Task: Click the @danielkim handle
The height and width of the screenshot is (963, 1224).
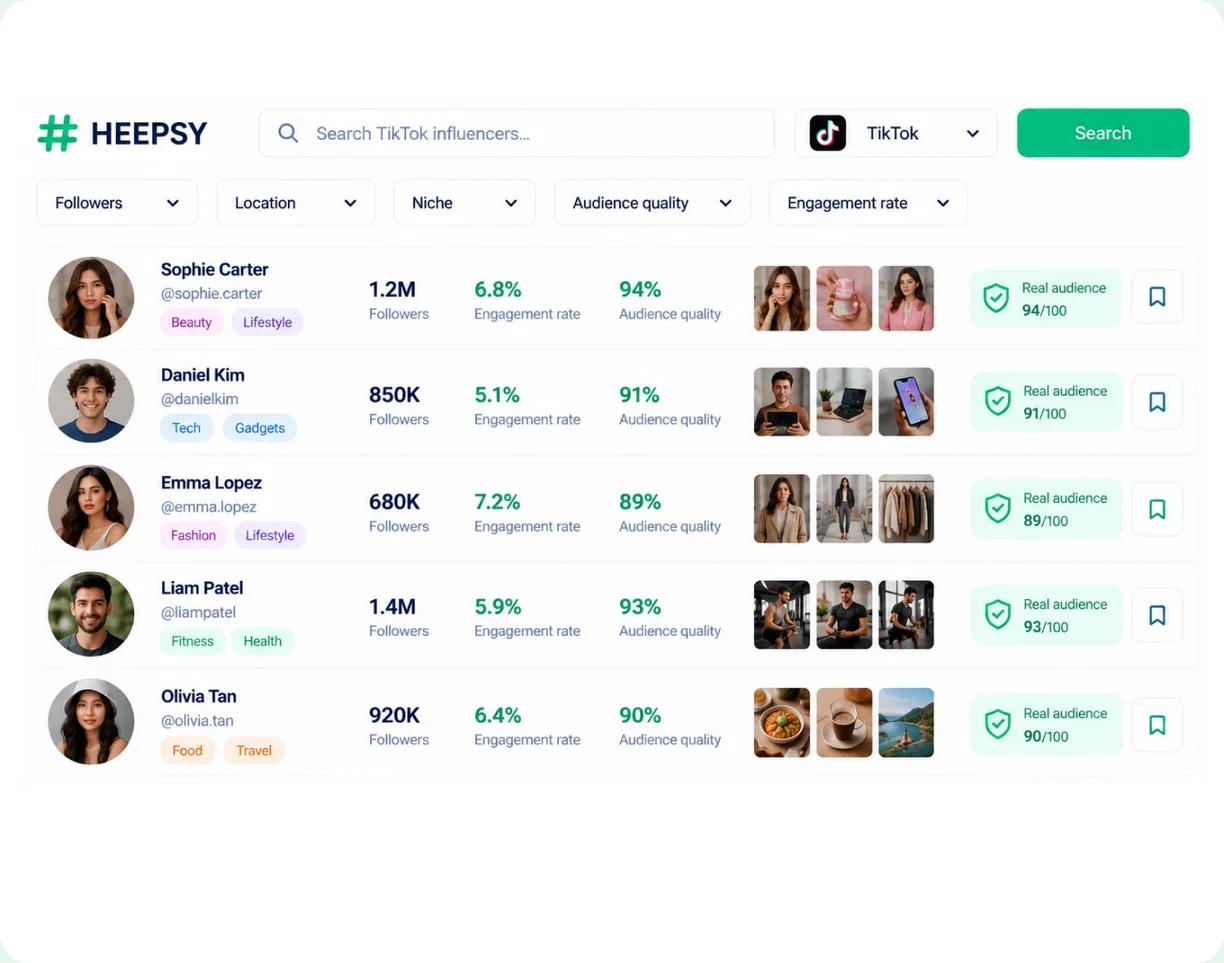Action: click(199, 400)
